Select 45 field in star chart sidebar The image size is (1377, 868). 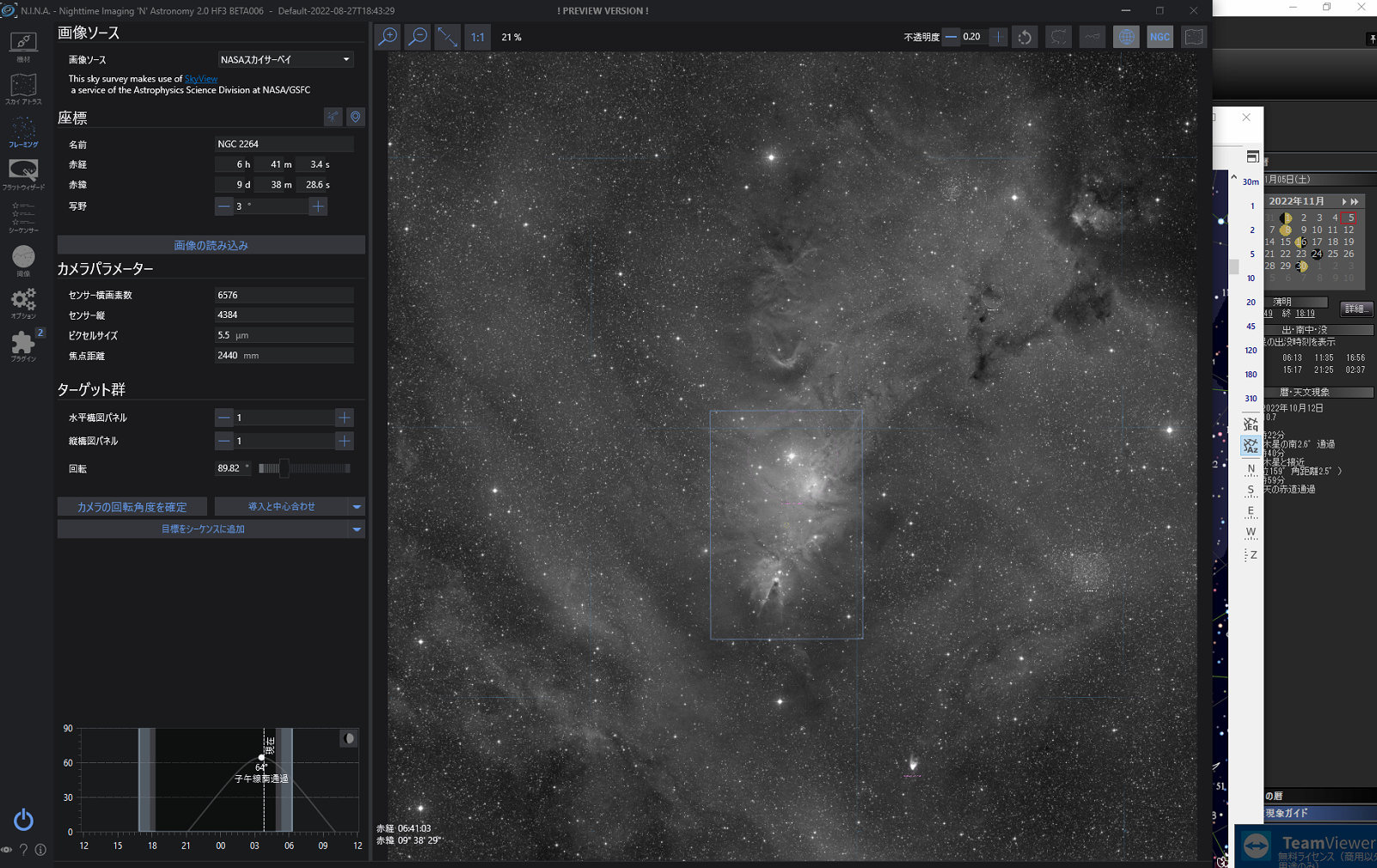click(1251, 326)
